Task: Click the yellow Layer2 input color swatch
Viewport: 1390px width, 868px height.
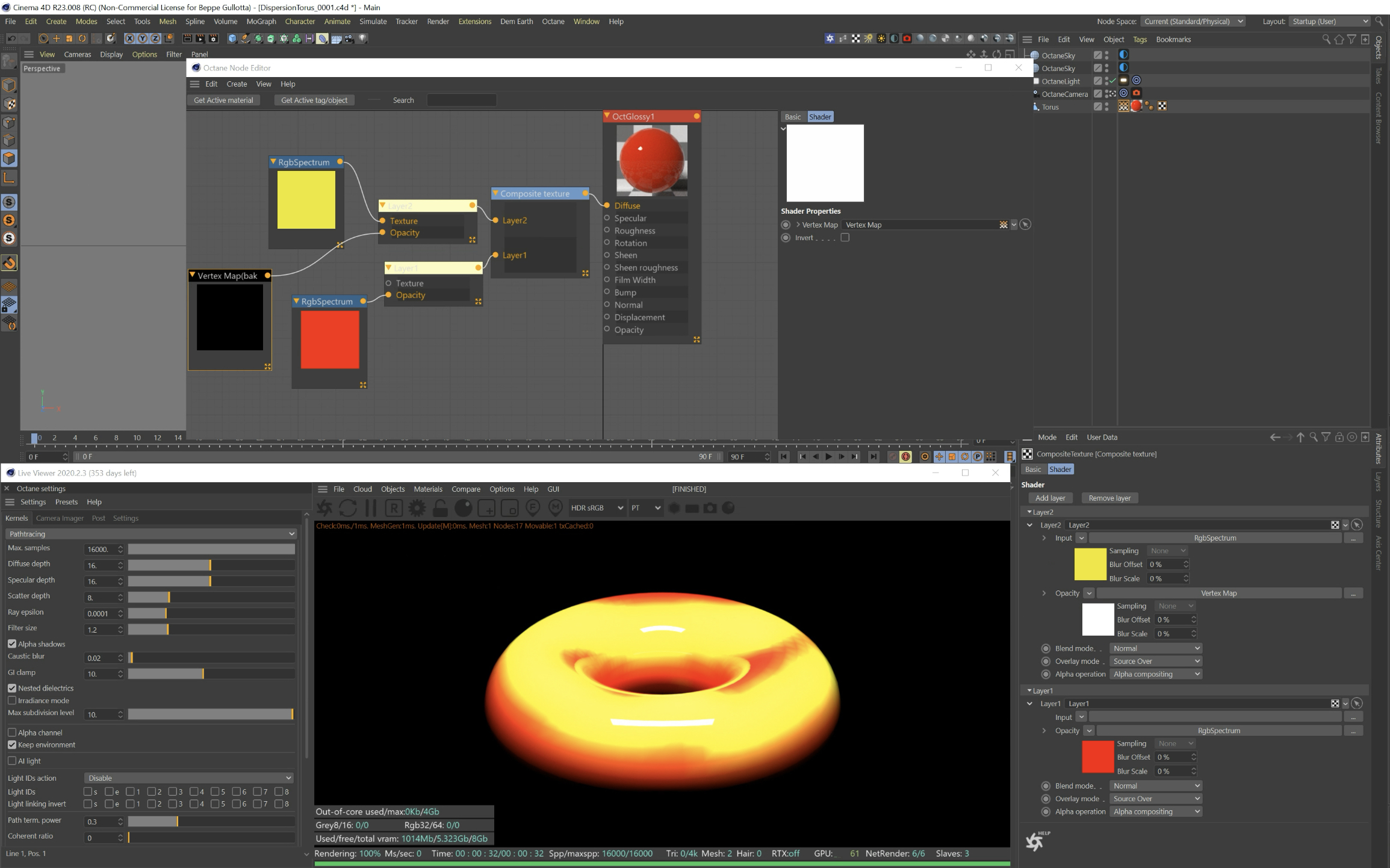Action: click(1090, 564)
